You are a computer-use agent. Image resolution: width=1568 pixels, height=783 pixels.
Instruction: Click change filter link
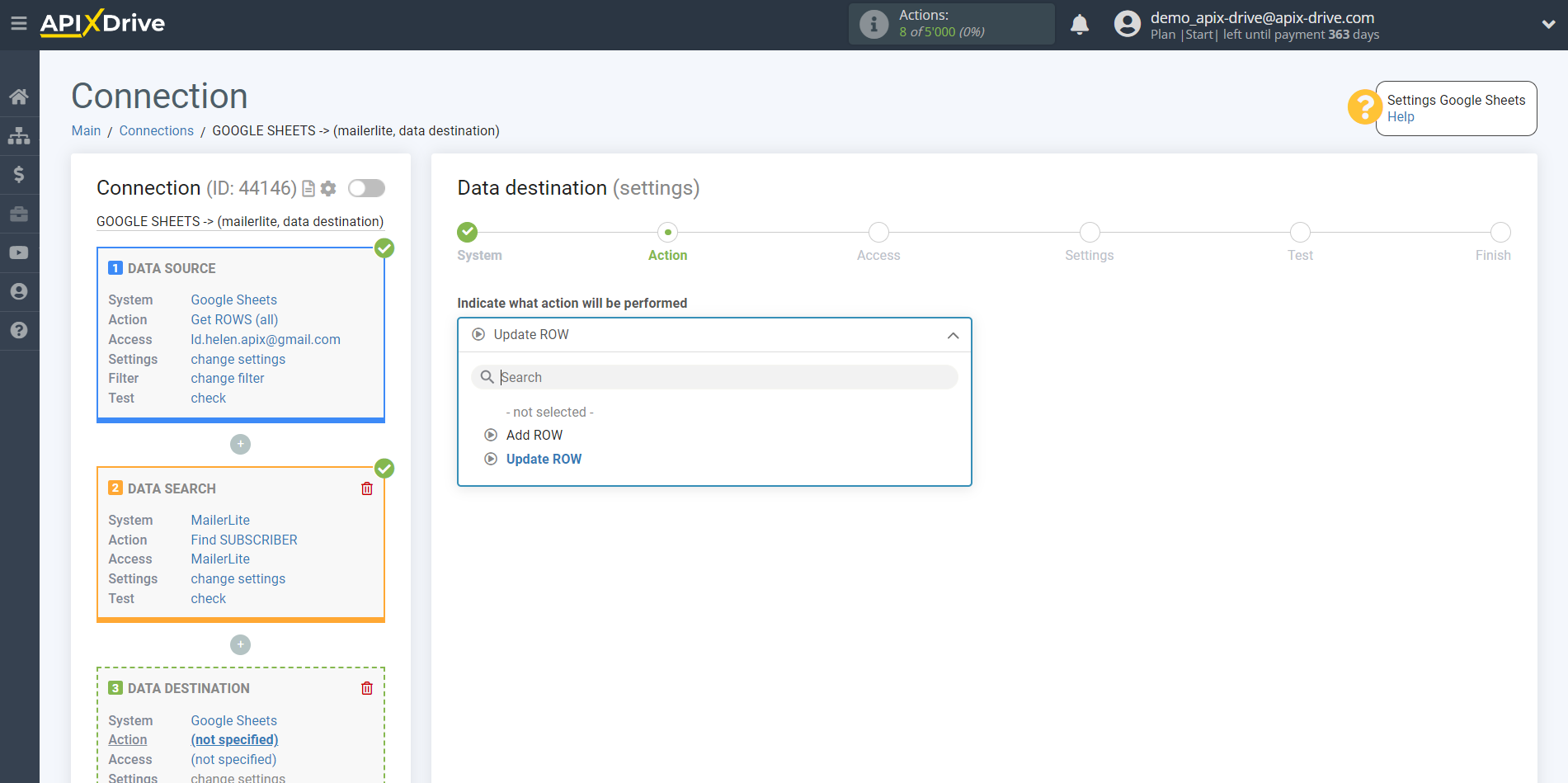point(228,378)
